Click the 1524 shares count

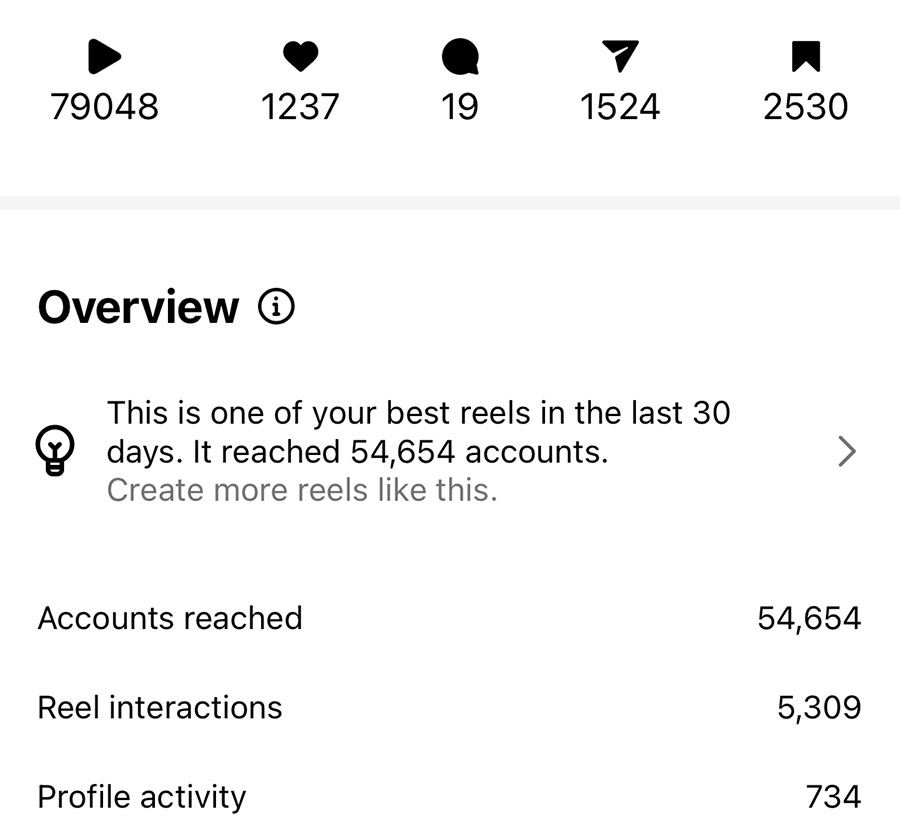point(620,107)
